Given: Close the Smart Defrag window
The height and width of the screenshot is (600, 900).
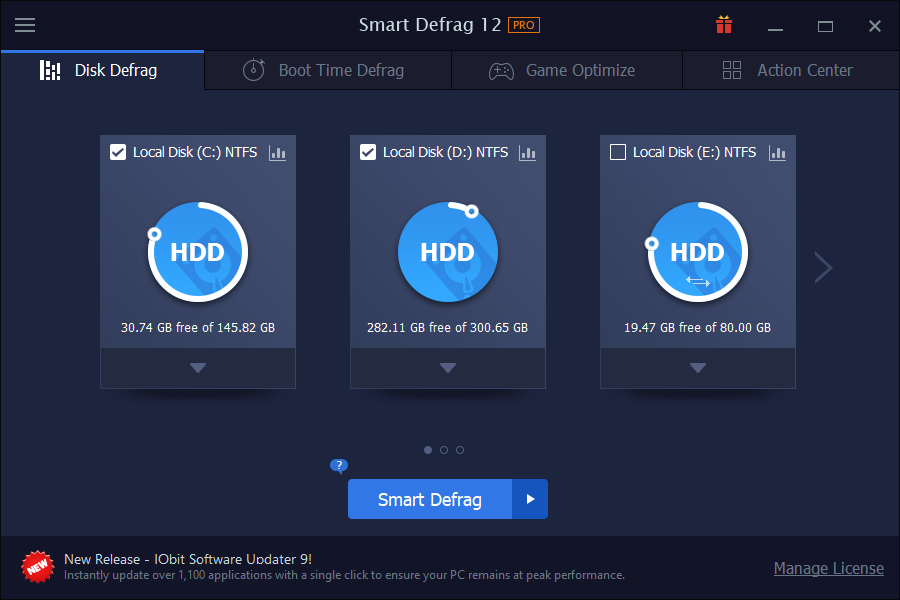Looking at the screenshot, I should coord(875,26).
